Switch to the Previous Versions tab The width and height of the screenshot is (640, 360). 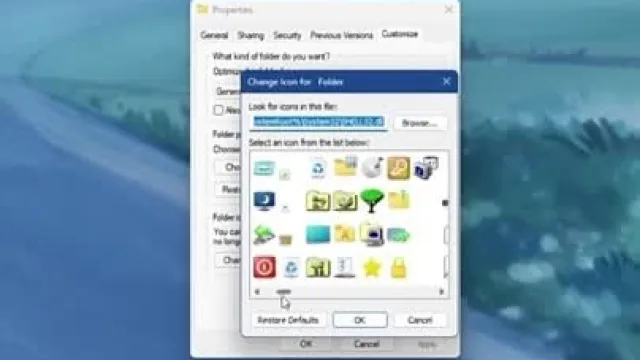pos(342,36)
